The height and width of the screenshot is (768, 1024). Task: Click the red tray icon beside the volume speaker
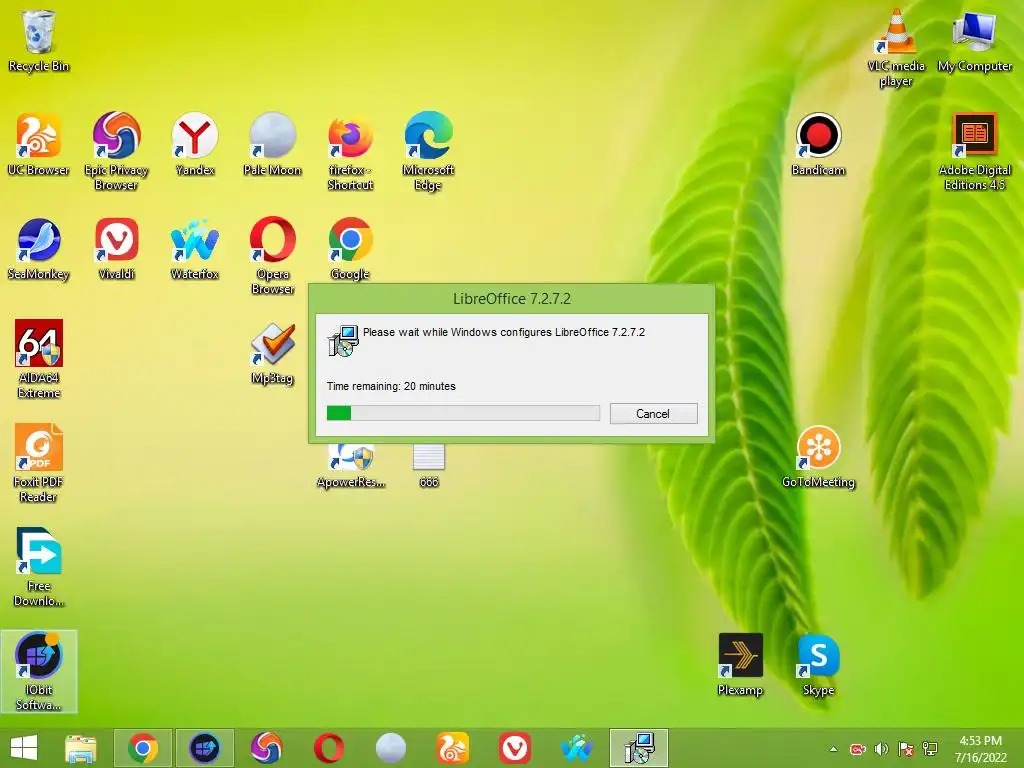click(857, 749)
